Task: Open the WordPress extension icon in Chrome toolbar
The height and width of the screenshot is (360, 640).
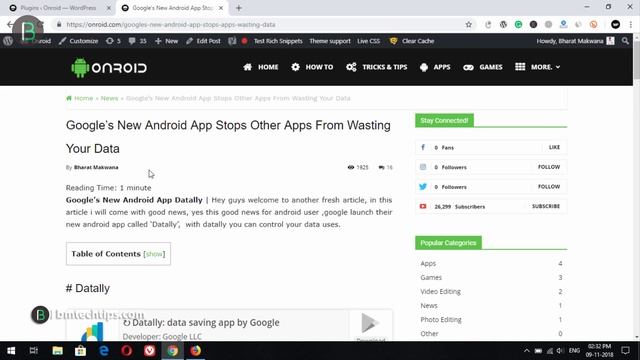Action: tap(503, 24)
